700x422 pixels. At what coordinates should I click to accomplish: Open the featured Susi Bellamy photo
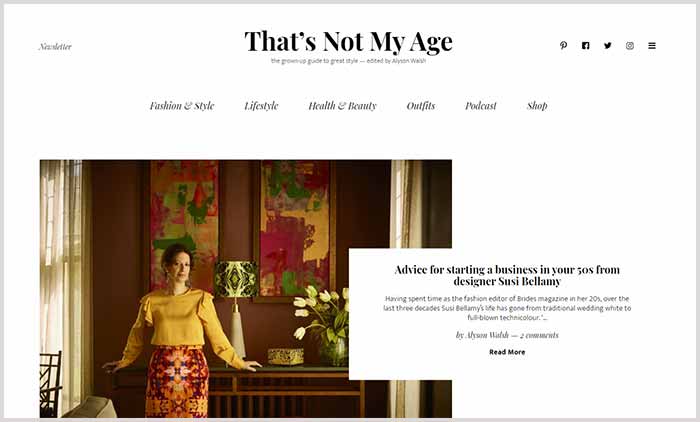(x=196, y=288)
